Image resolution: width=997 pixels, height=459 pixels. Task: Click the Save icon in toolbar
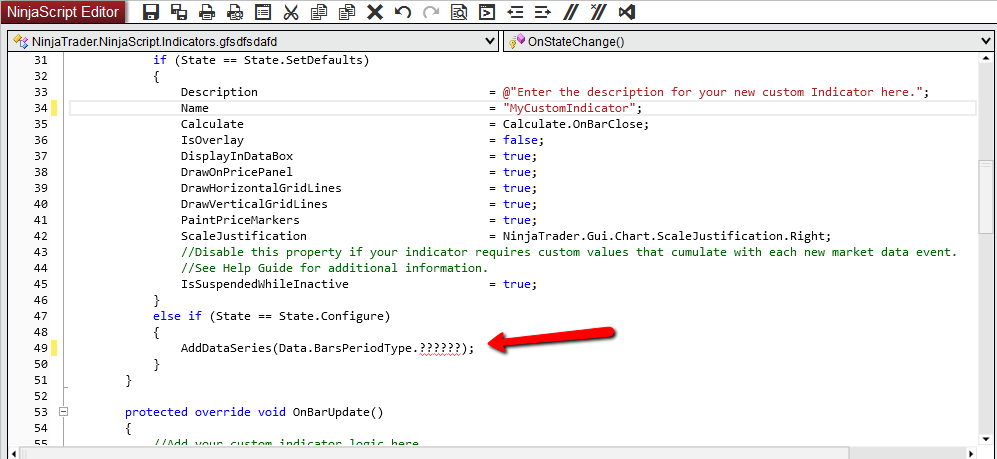tap(150, 11)
